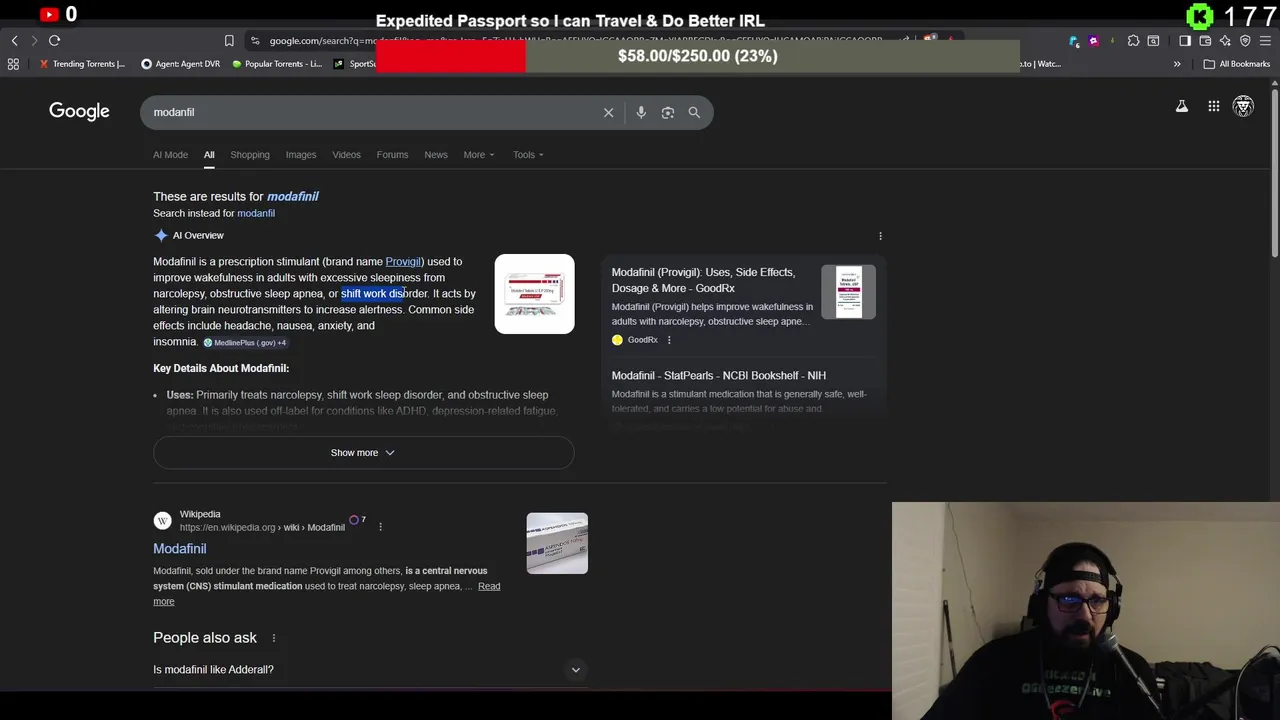Submit search with magnifier icon

pos(694,113)
